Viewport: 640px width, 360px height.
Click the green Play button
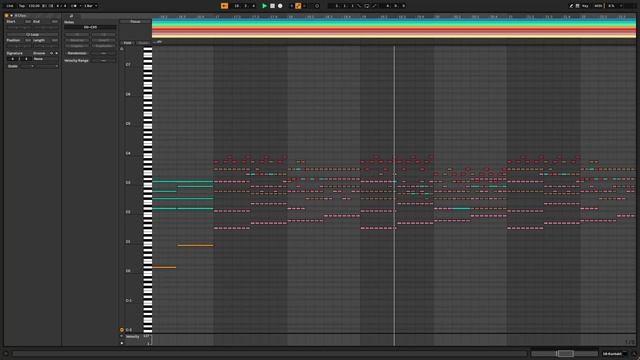point(264,6)
